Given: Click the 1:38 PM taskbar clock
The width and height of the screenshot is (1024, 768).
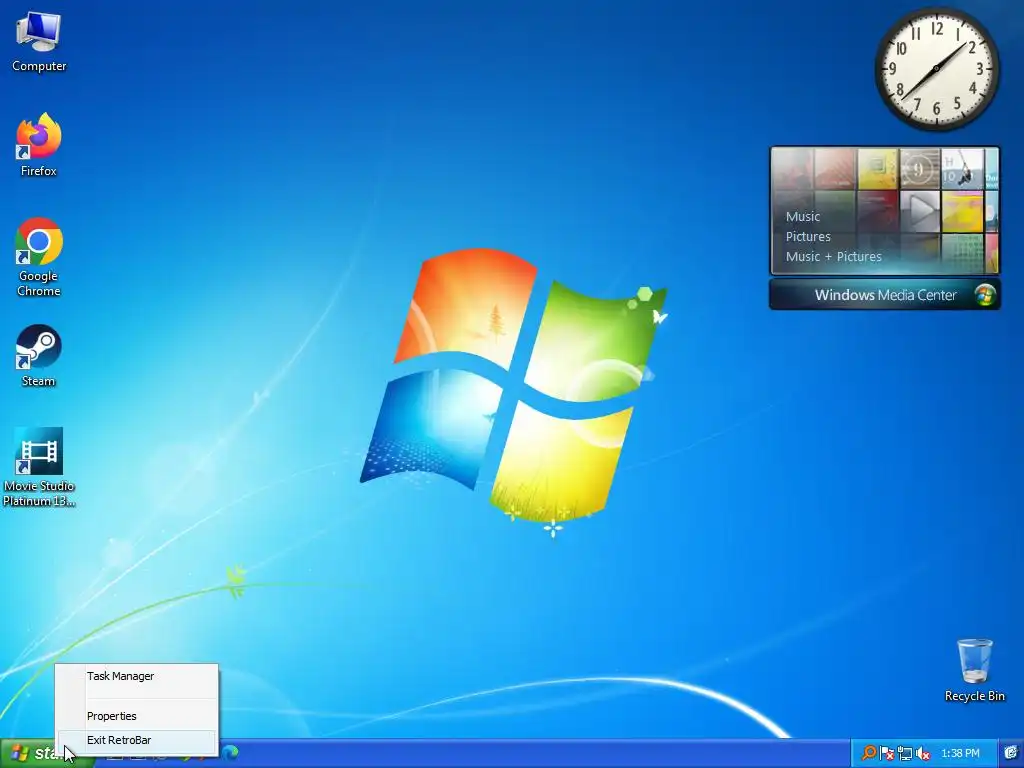Looking at the screenshot, I should click(960, 753).
